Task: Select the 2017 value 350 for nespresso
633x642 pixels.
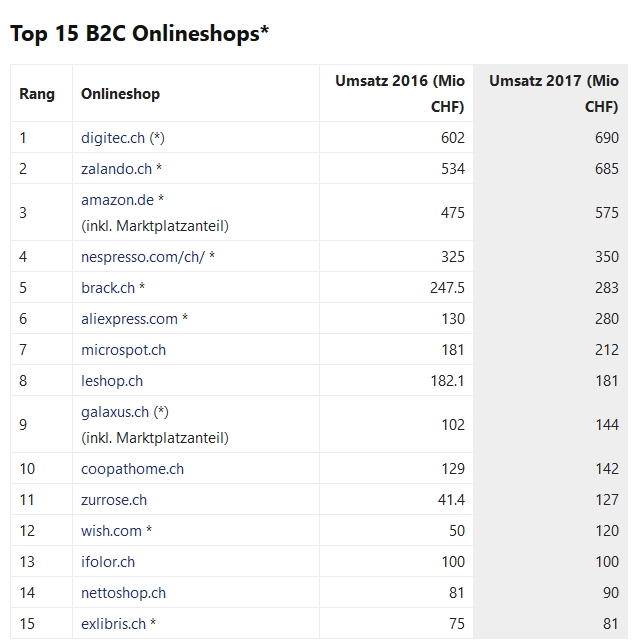Action: tap(607, 257)
